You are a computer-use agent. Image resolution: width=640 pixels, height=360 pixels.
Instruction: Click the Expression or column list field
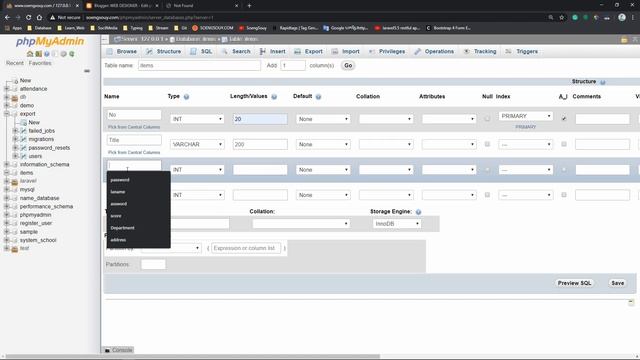246,248
